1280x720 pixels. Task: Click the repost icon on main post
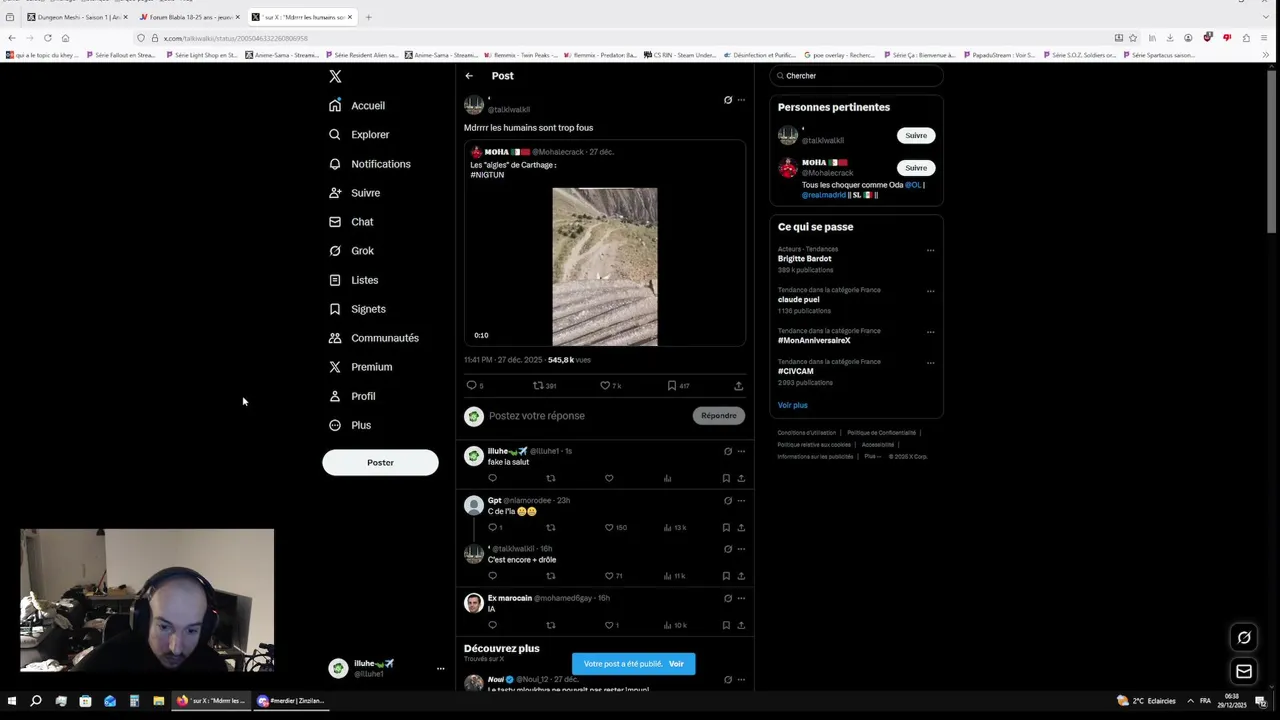coord(538,385)
